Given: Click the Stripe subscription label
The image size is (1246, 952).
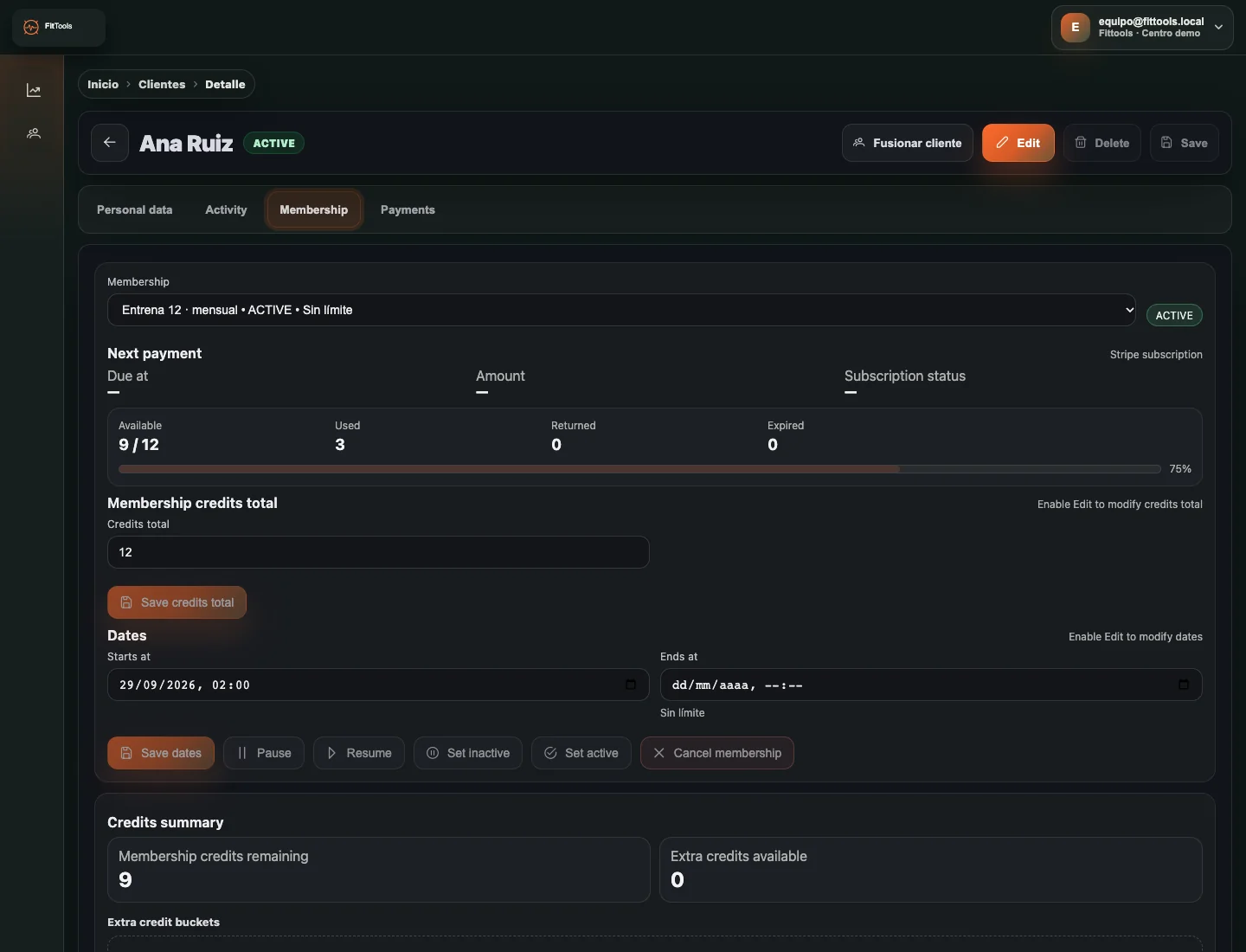Looking at the screenshot, I should tap(1156, 354).
